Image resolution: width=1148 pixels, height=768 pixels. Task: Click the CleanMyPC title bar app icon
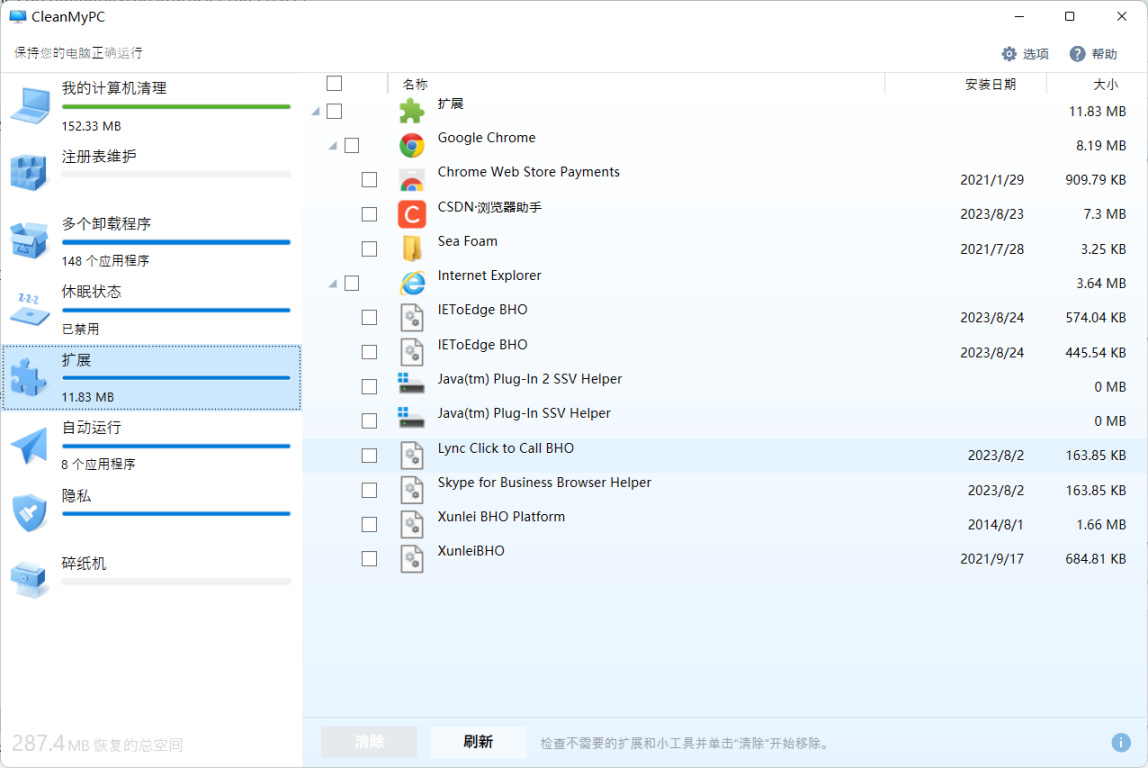click(18, 16)
